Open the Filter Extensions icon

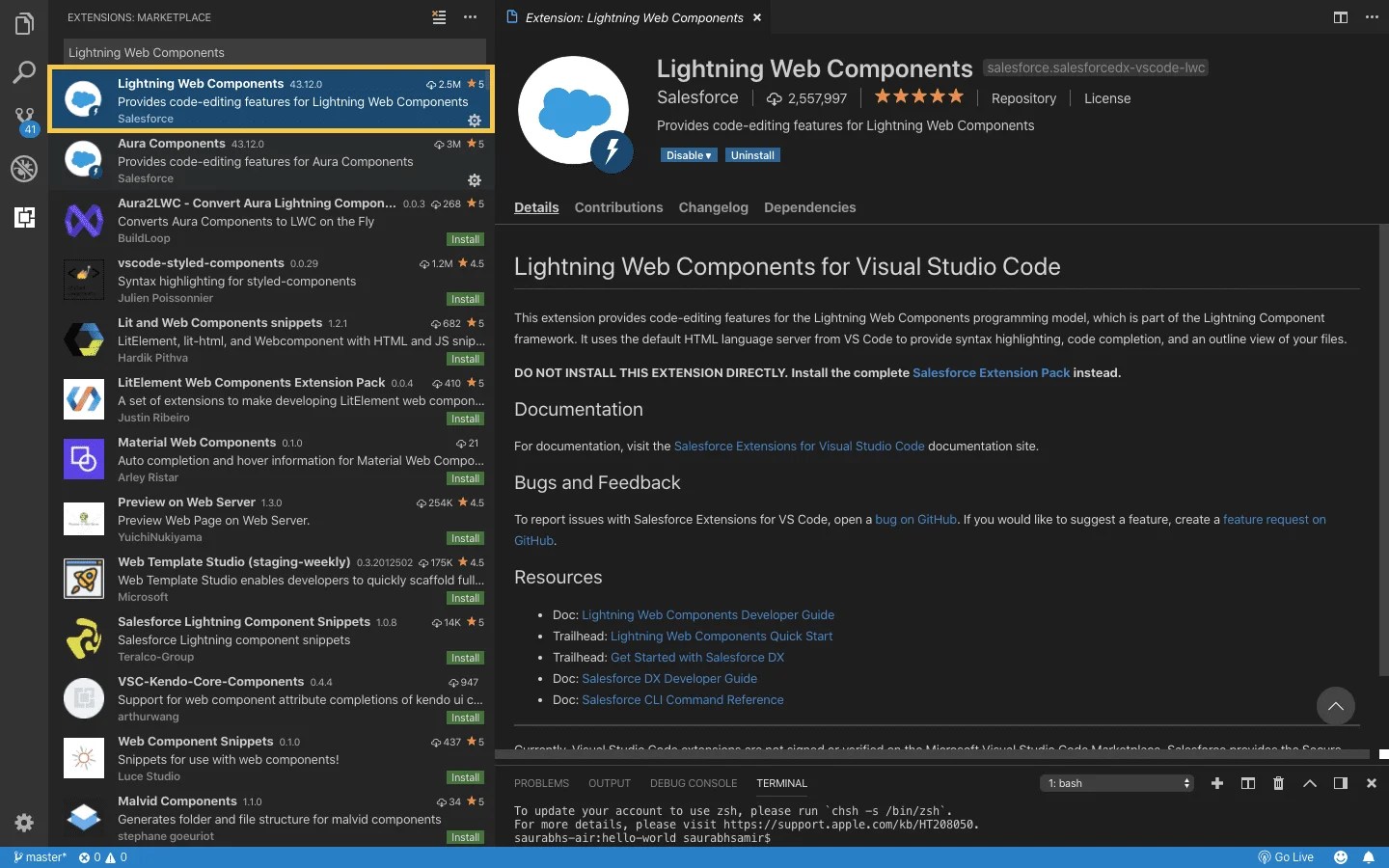coord(439,17)
